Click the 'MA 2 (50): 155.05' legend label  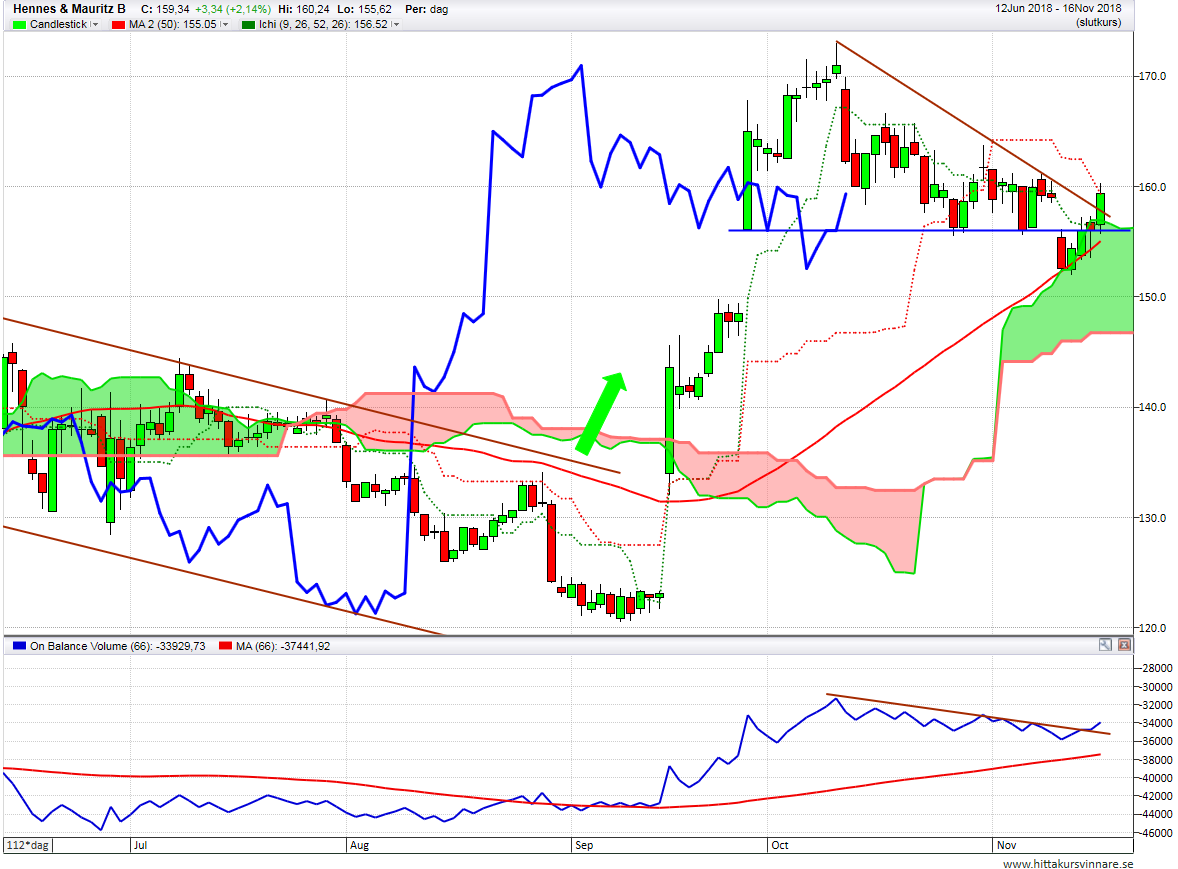[x=173, y=25]
